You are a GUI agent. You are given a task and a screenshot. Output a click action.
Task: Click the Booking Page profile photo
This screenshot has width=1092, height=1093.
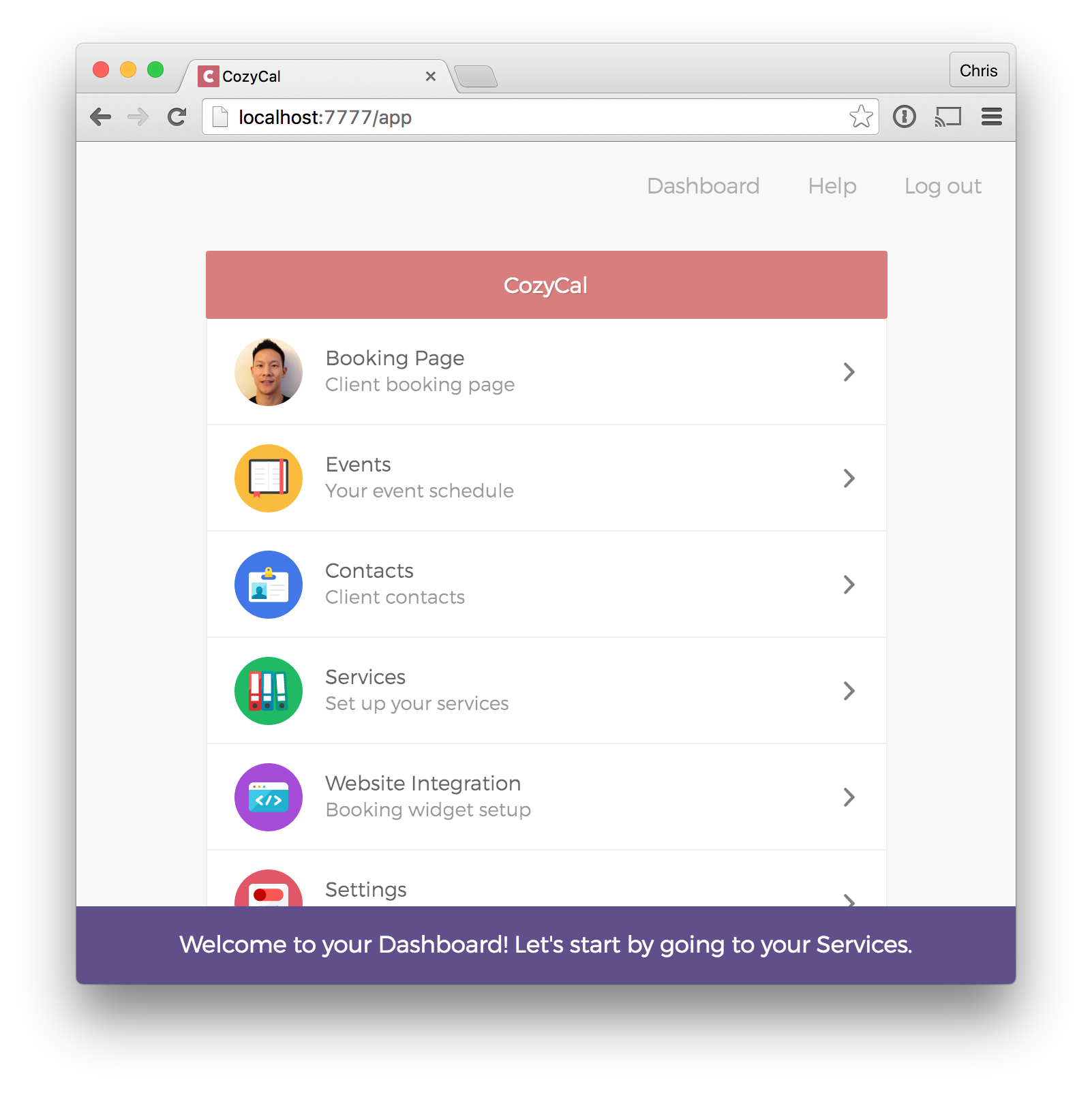pos(269,372)
